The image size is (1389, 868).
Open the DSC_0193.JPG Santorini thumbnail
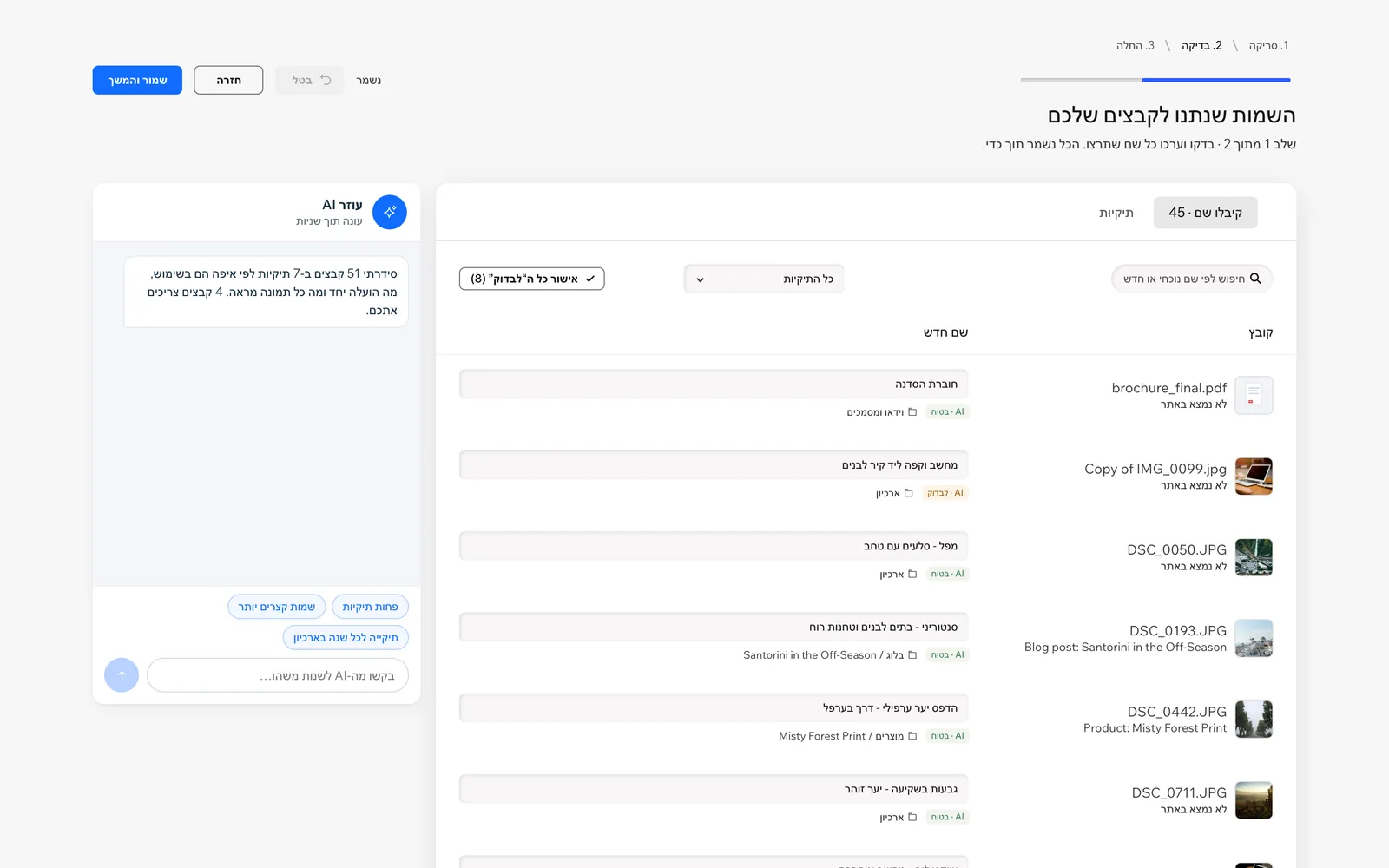pyautogui.click(x=1254, y=638)
